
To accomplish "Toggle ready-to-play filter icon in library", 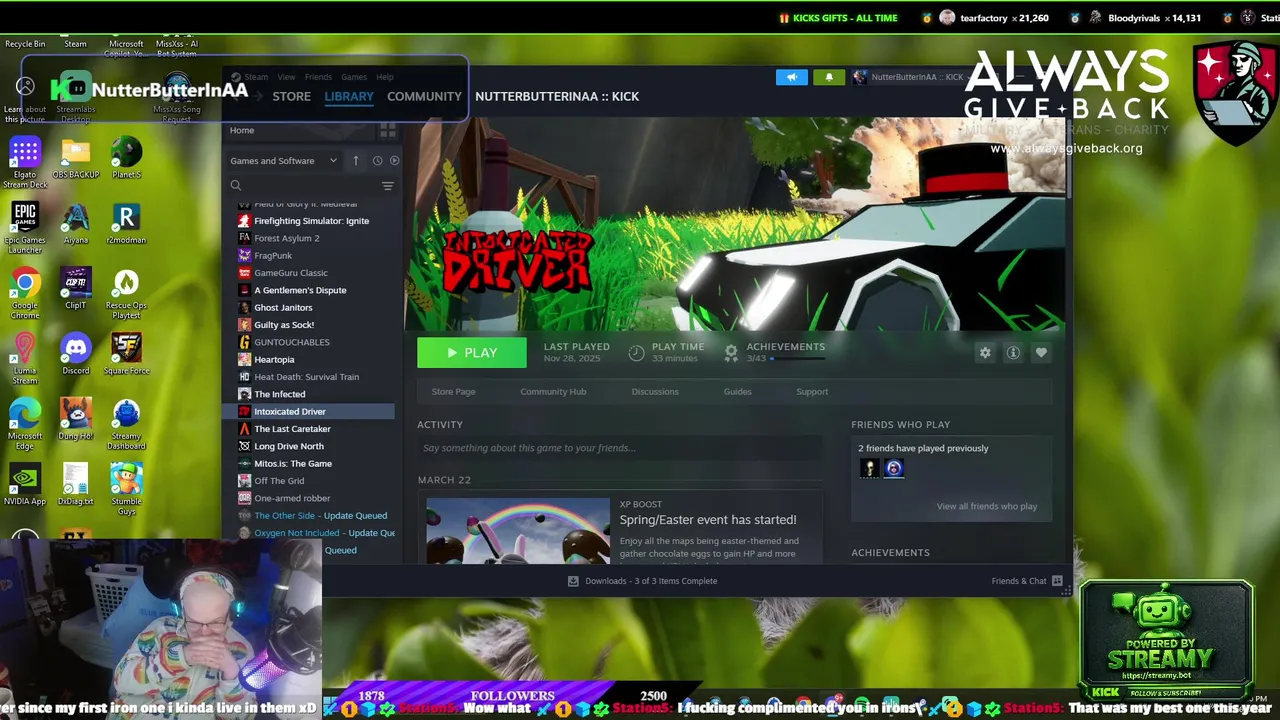I will 394,160.
